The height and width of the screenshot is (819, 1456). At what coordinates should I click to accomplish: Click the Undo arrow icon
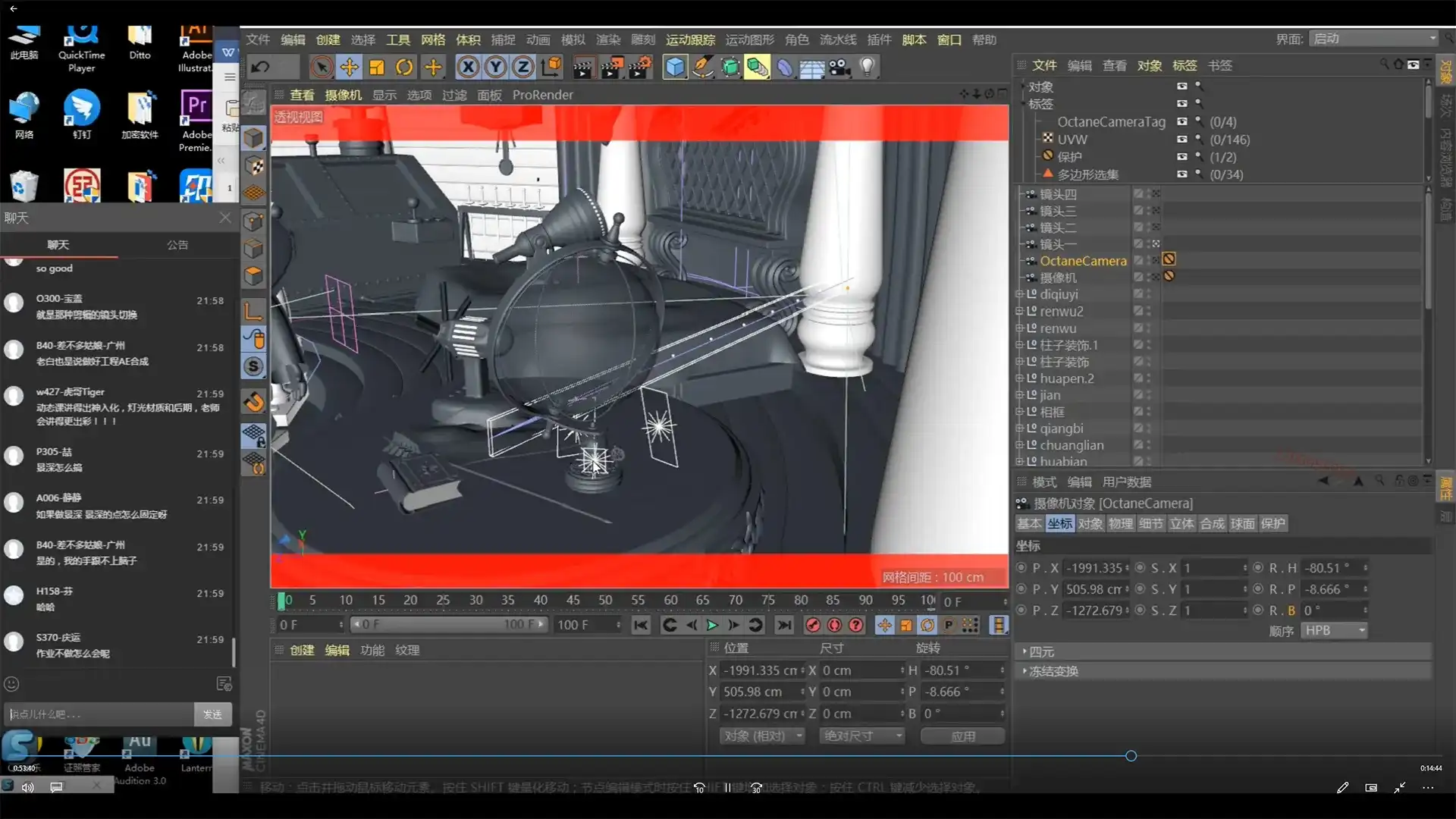[260, 67]
